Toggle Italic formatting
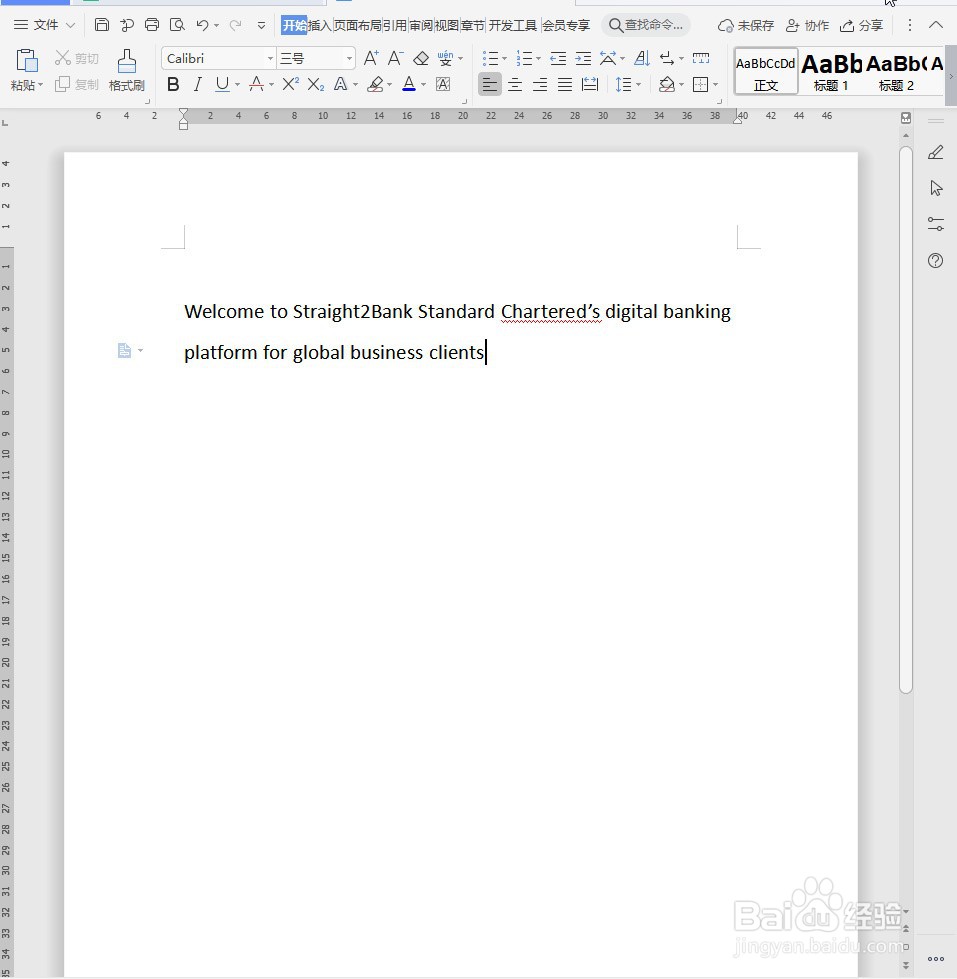 (x=197, y=84)
